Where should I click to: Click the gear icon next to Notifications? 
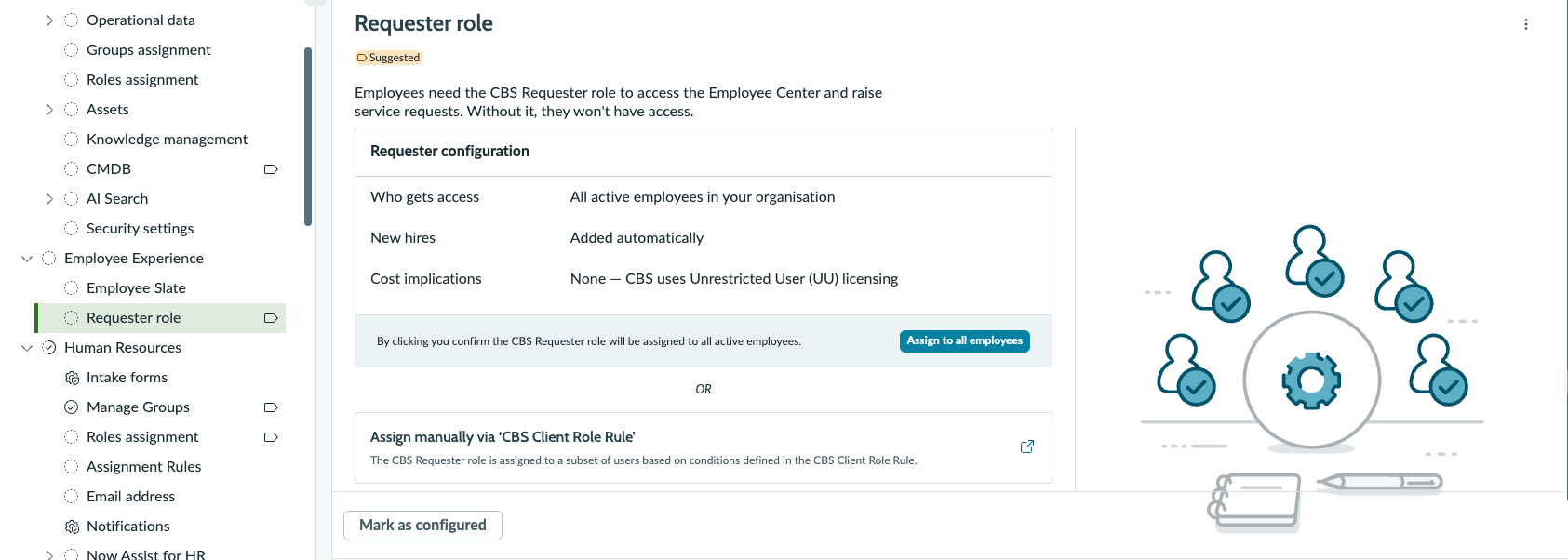[72, 527]
